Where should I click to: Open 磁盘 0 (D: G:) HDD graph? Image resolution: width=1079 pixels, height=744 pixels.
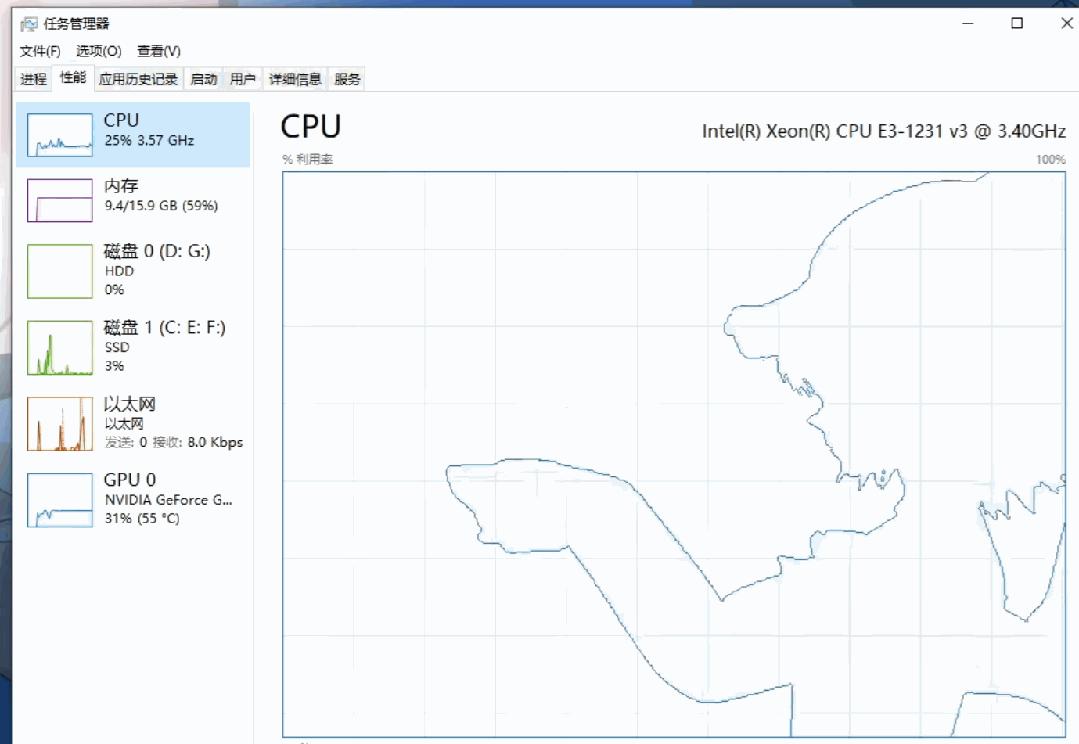pos(60,271)
